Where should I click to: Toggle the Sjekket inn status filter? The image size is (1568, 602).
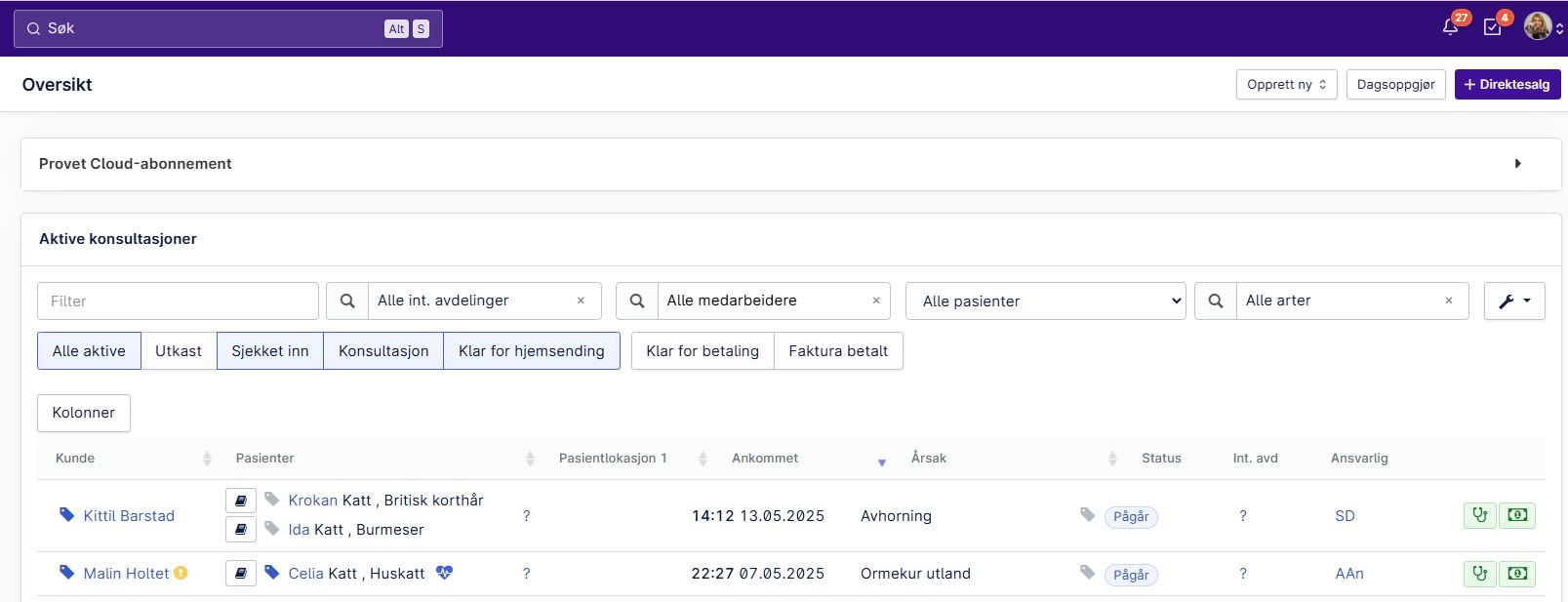pyautogui.click(x=270, y=351)
